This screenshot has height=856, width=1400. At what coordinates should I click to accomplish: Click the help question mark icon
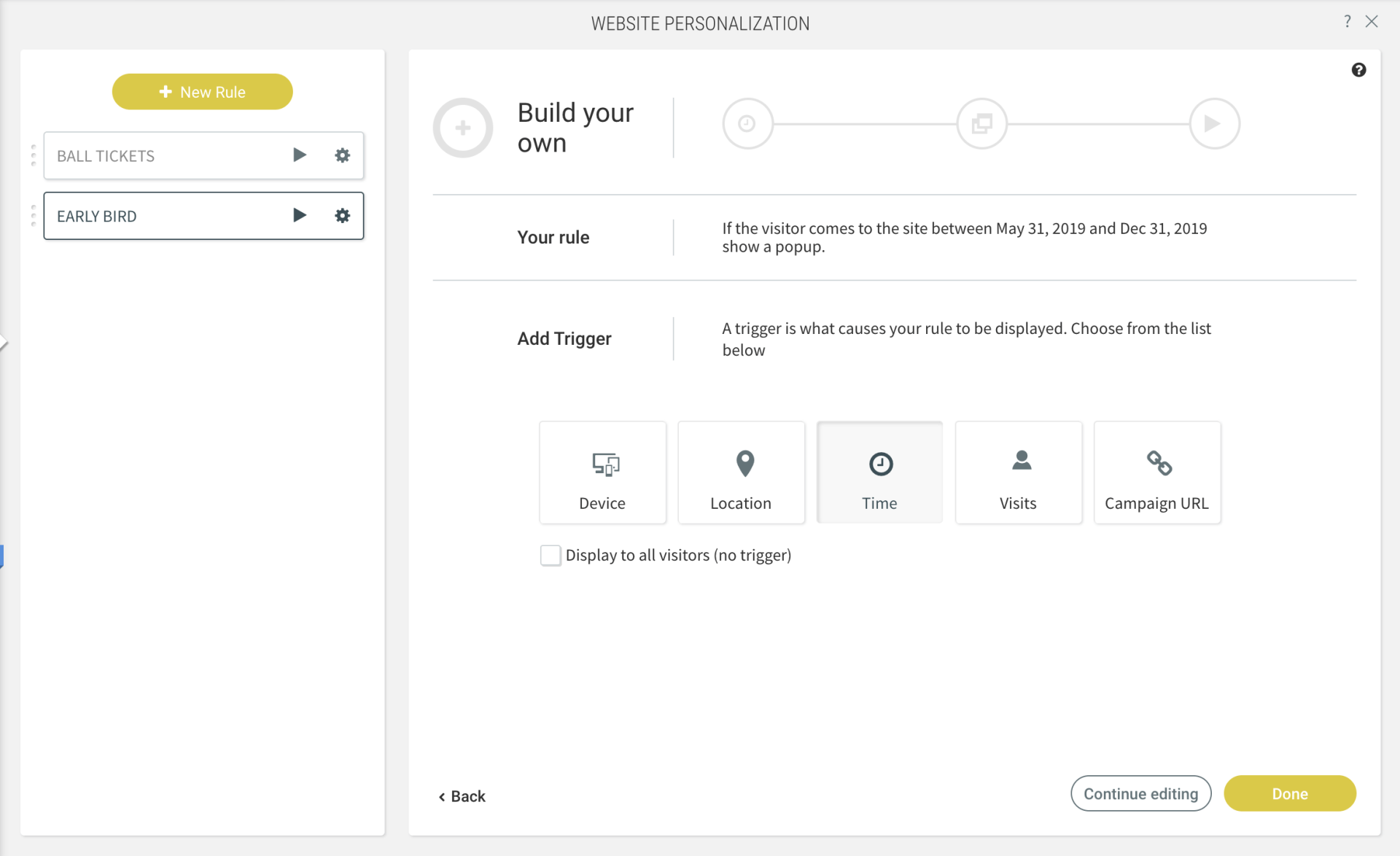(x=1359, y=69)
